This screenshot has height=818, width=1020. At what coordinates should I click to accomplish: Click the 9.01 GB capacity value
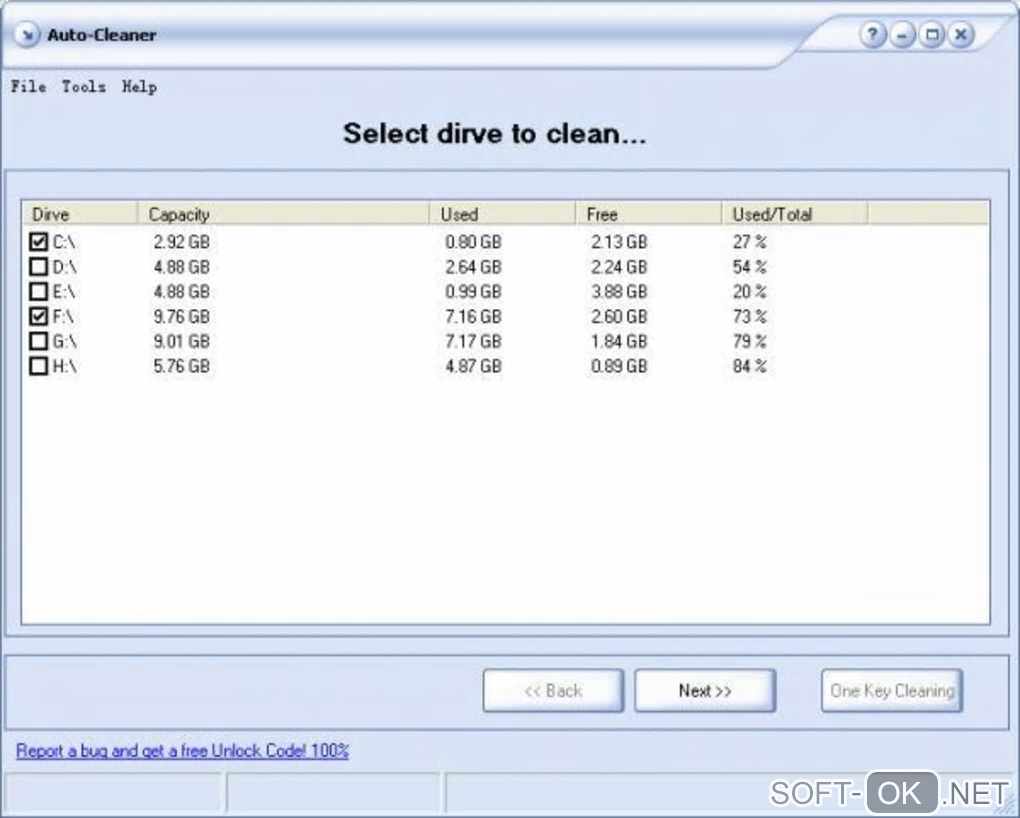click(x=181, y=341)
